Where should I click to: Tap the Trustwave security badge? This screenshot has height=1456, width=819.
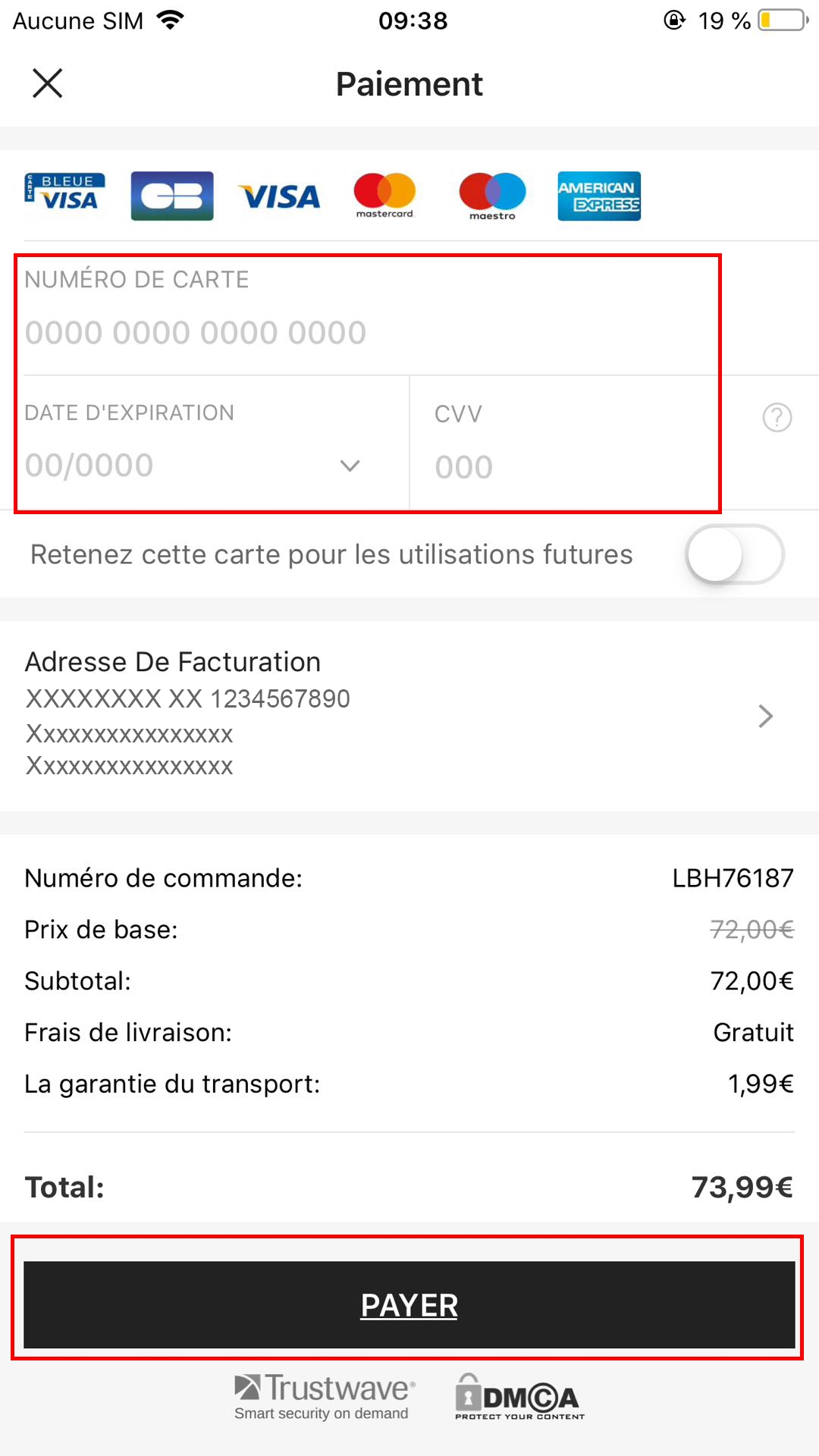[325, 1397]
